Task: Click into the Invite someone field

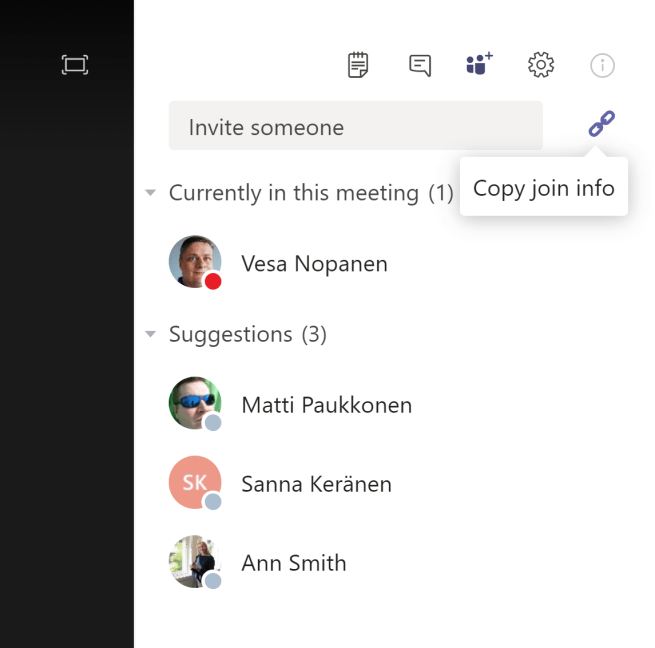Action: coord(355,127)
